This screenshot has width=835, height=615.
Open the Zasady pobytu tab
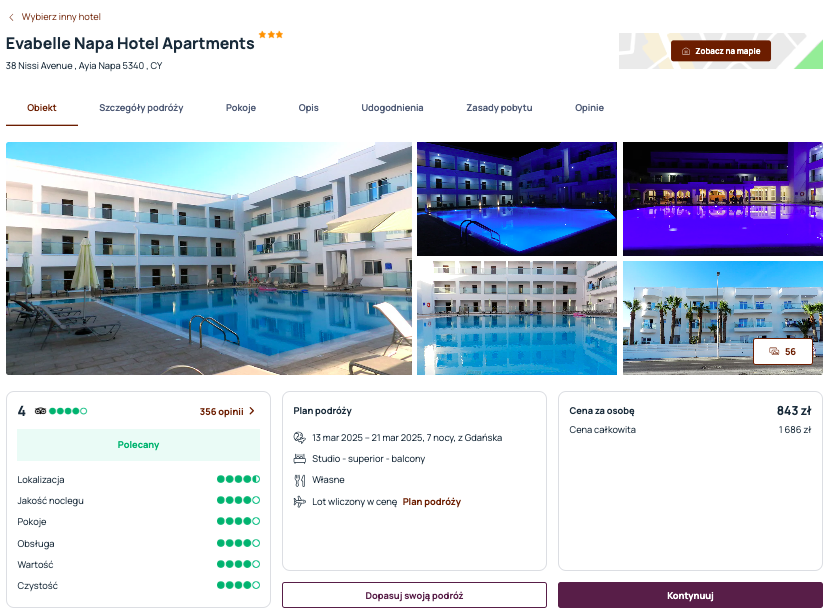(499, 108)
